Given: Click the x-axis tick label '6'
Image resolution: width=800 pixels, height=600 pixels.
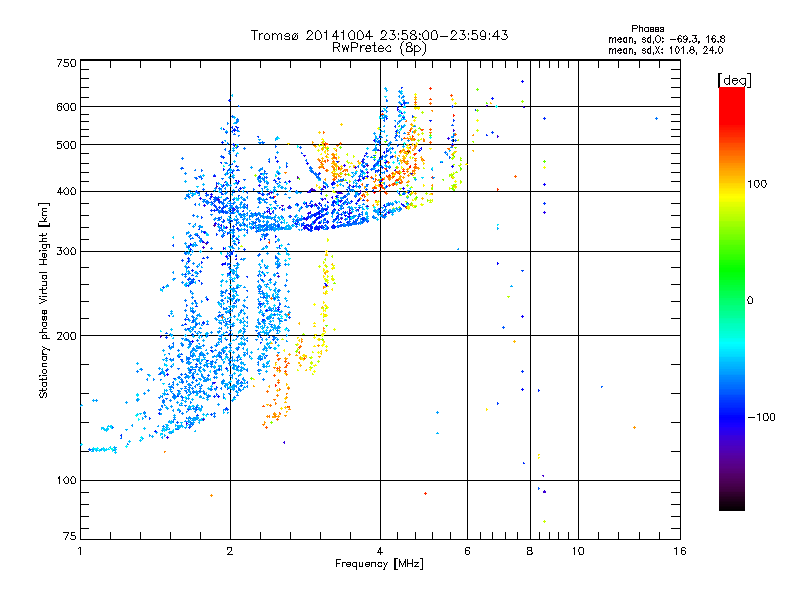Looking at the screenshot, I should [467, 551].
